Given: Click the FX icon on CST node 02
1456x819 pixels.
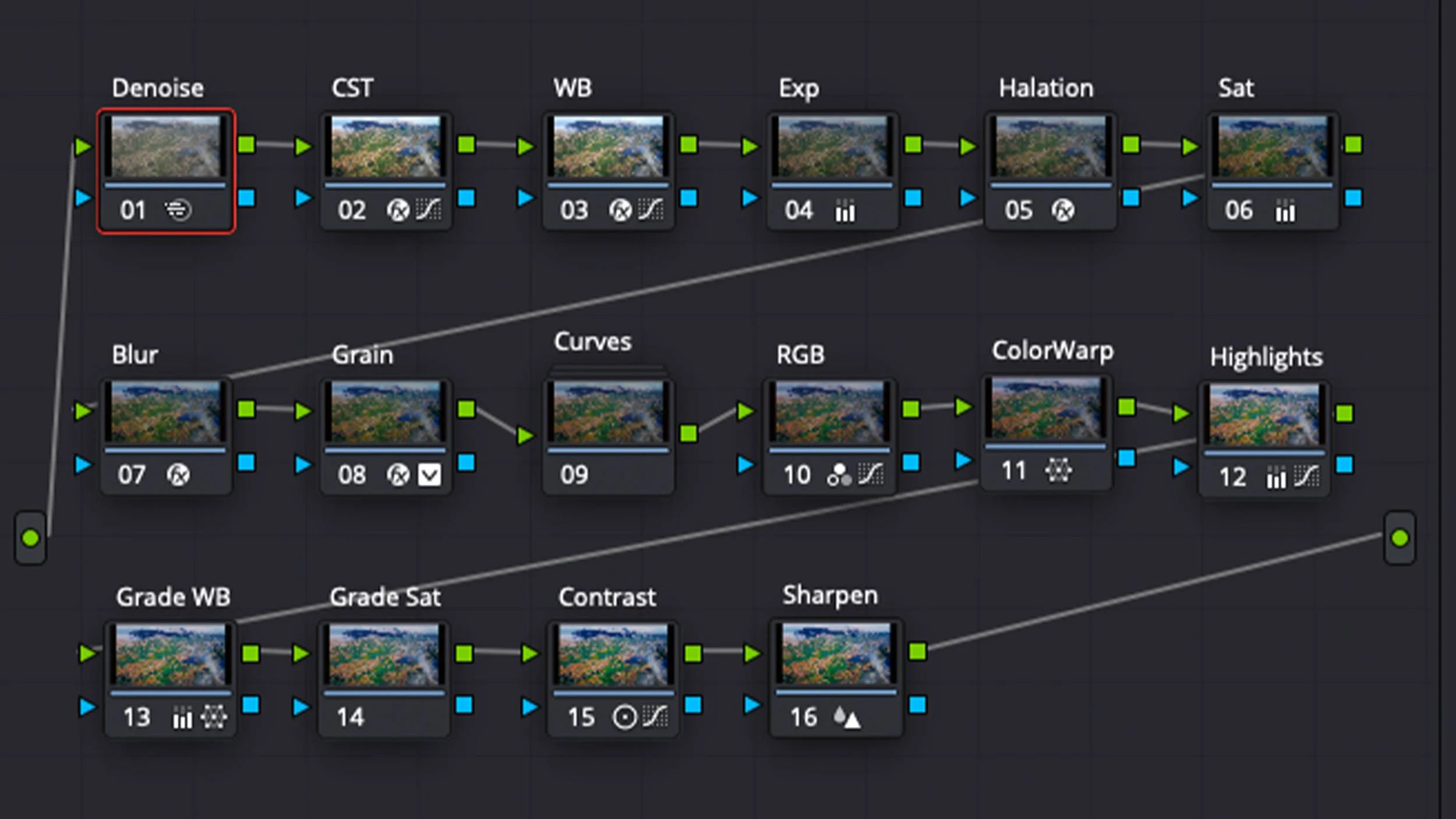Looking at the screenshot, I should (x=398, y=210).
